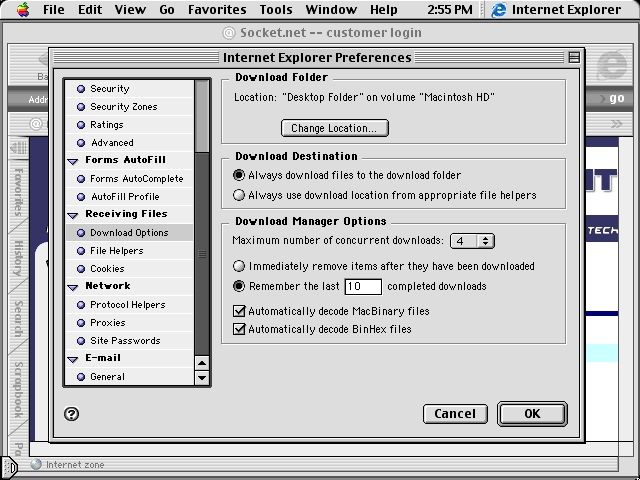This screenshot has height=480, width=640.
Task: Toggle Automatically decode MacBinary files checkbox
Action: point(239,311)
